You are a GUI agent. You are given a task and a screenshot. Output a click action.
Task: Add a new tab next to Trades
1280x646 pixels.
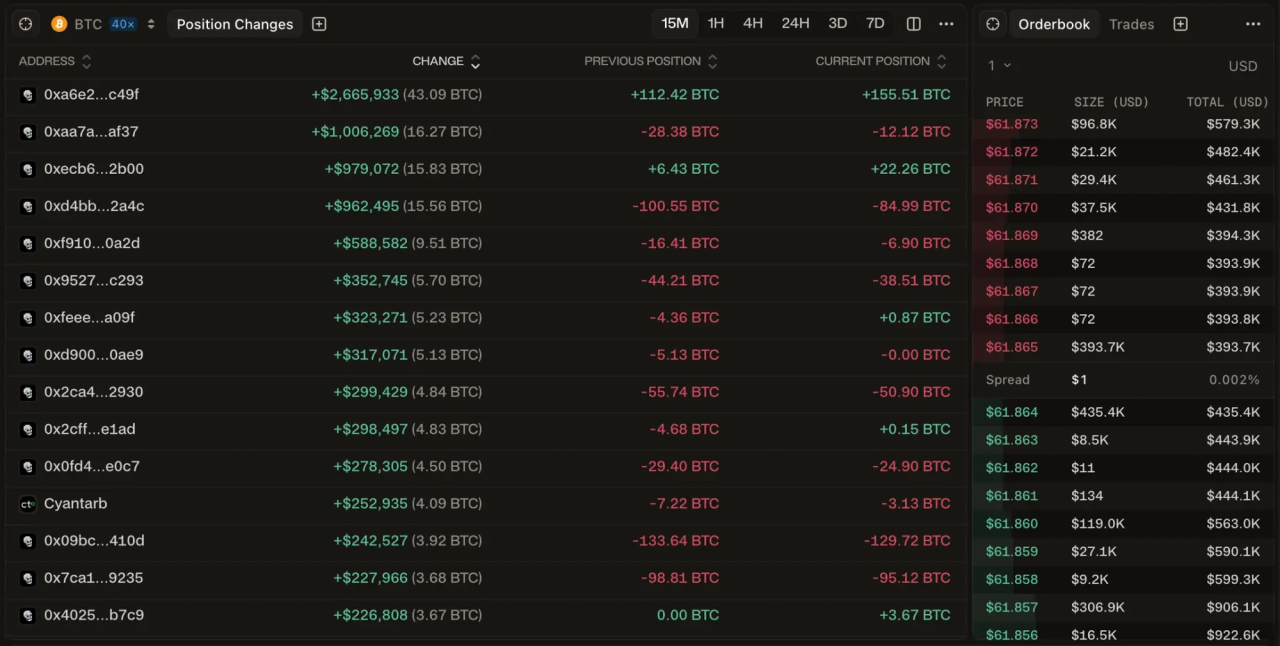(x=1180, y=24)
